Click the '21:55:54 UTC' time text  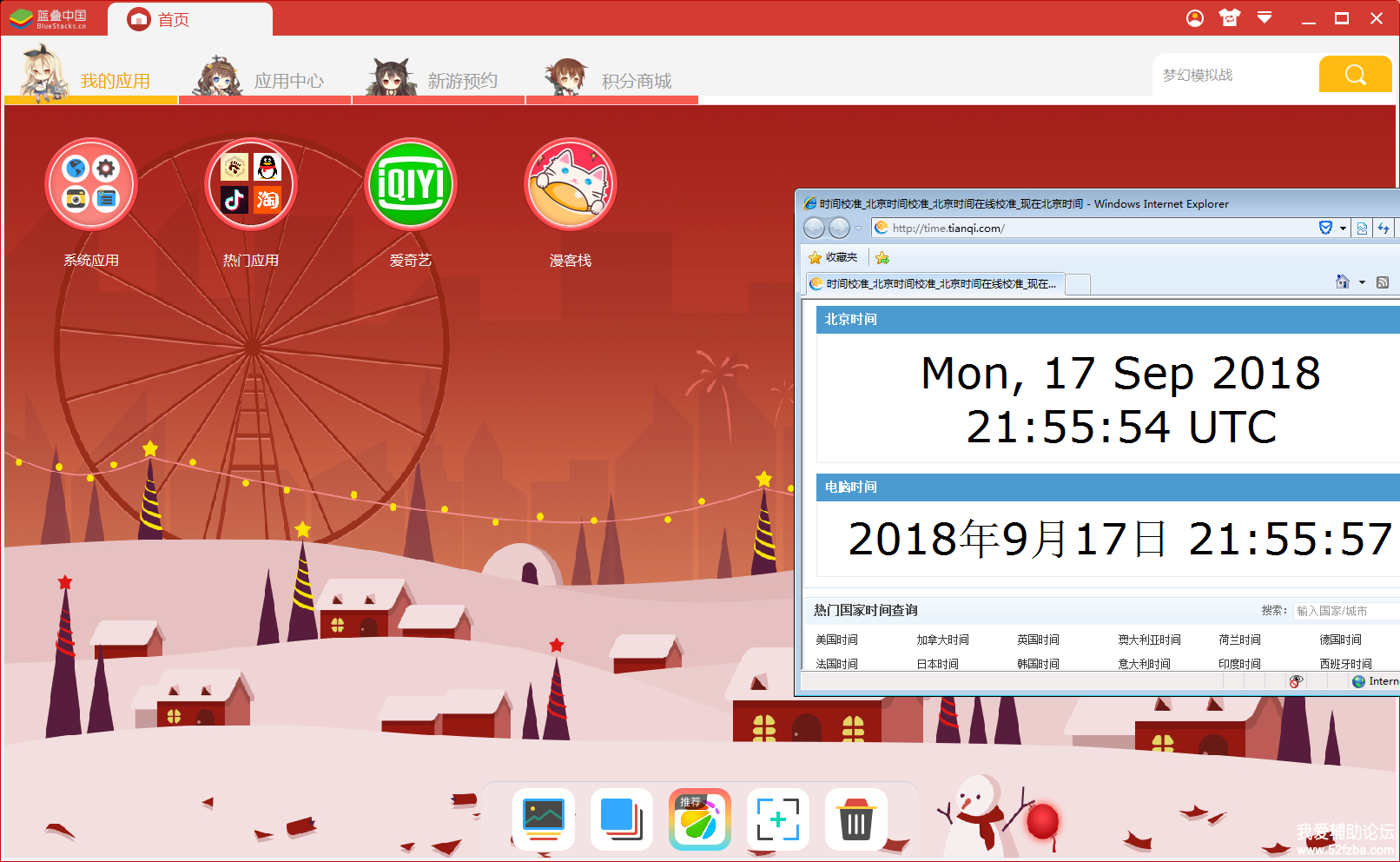[x=1121, y=428]
